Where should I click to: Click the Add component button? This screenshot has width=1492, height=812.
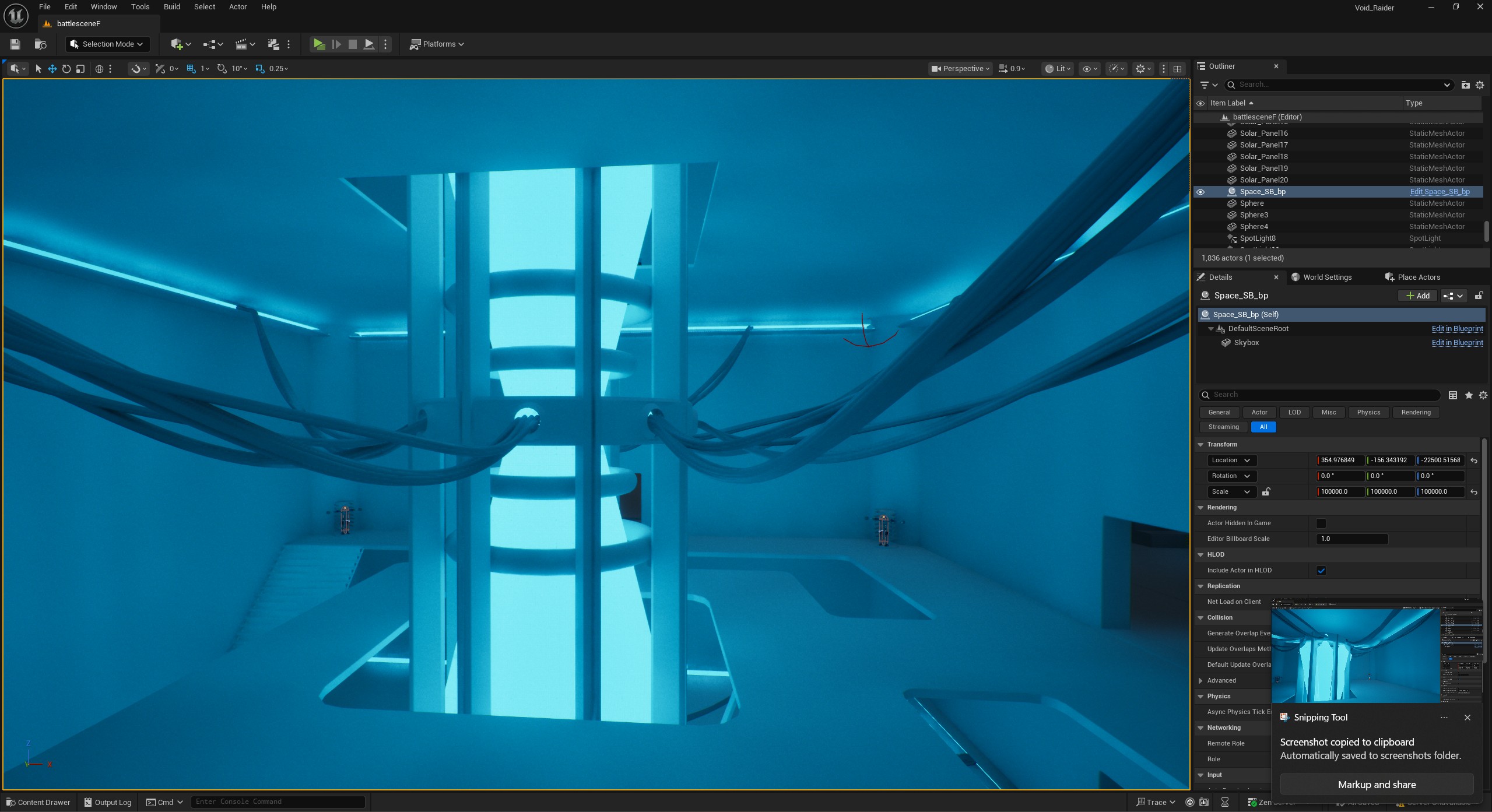pos(1417,296)
